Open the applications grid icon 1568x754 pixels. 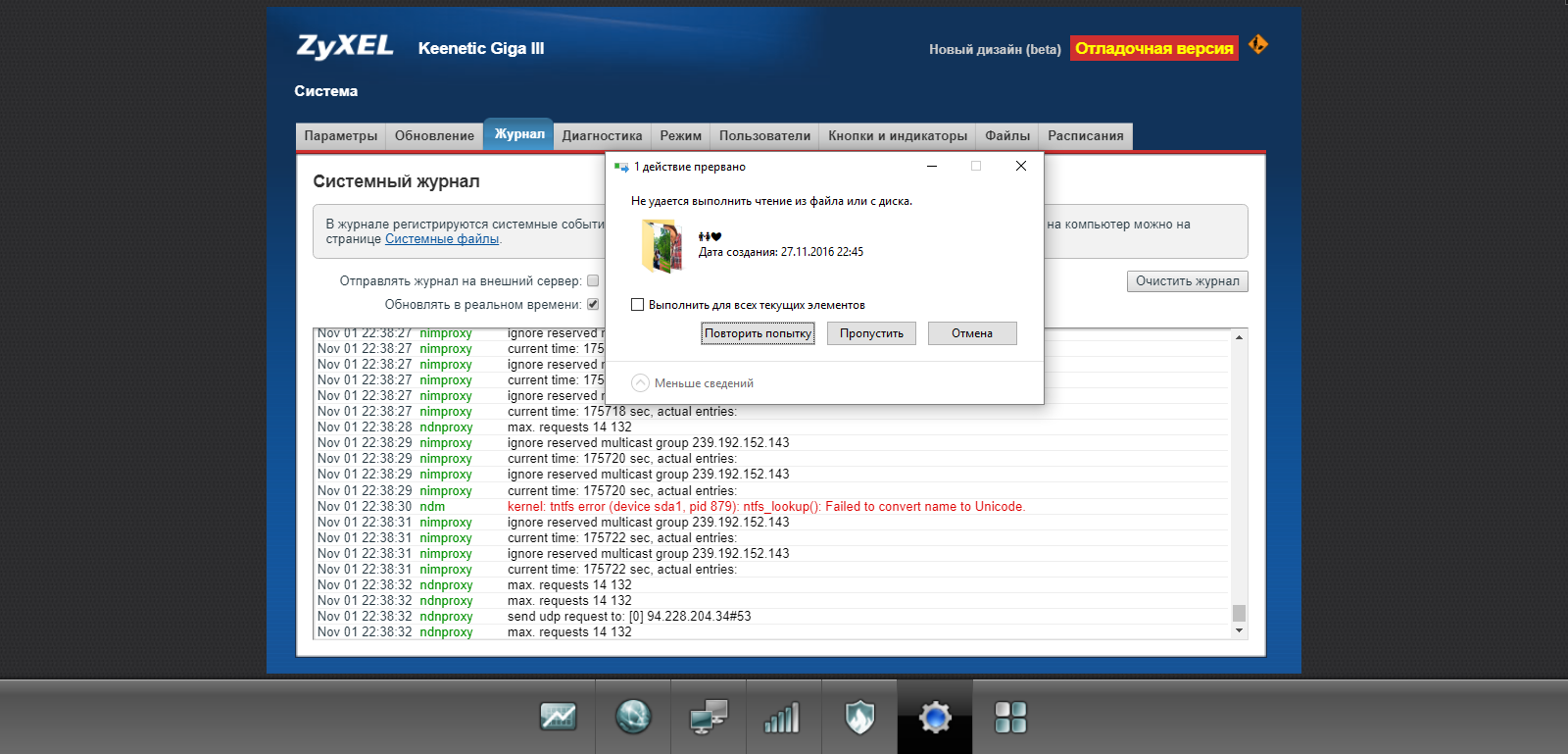click(x=1010, y=717)
